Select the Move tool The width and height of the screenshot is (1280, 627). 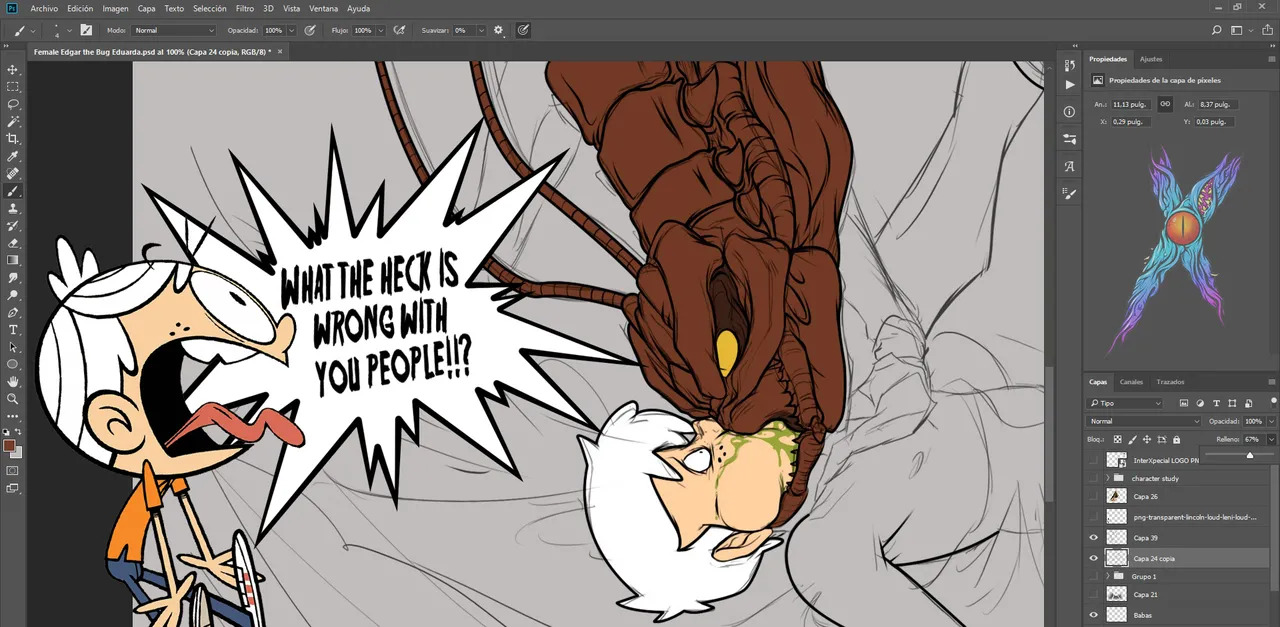pos(13,69)
